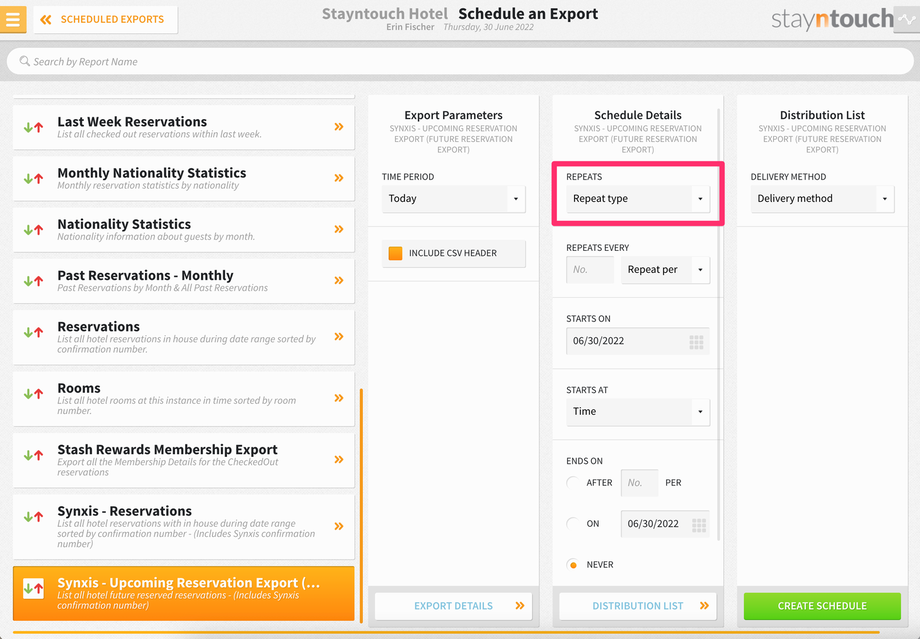Open Monthly Nationality Statistics with its double chevron

[x=339, y=178]
